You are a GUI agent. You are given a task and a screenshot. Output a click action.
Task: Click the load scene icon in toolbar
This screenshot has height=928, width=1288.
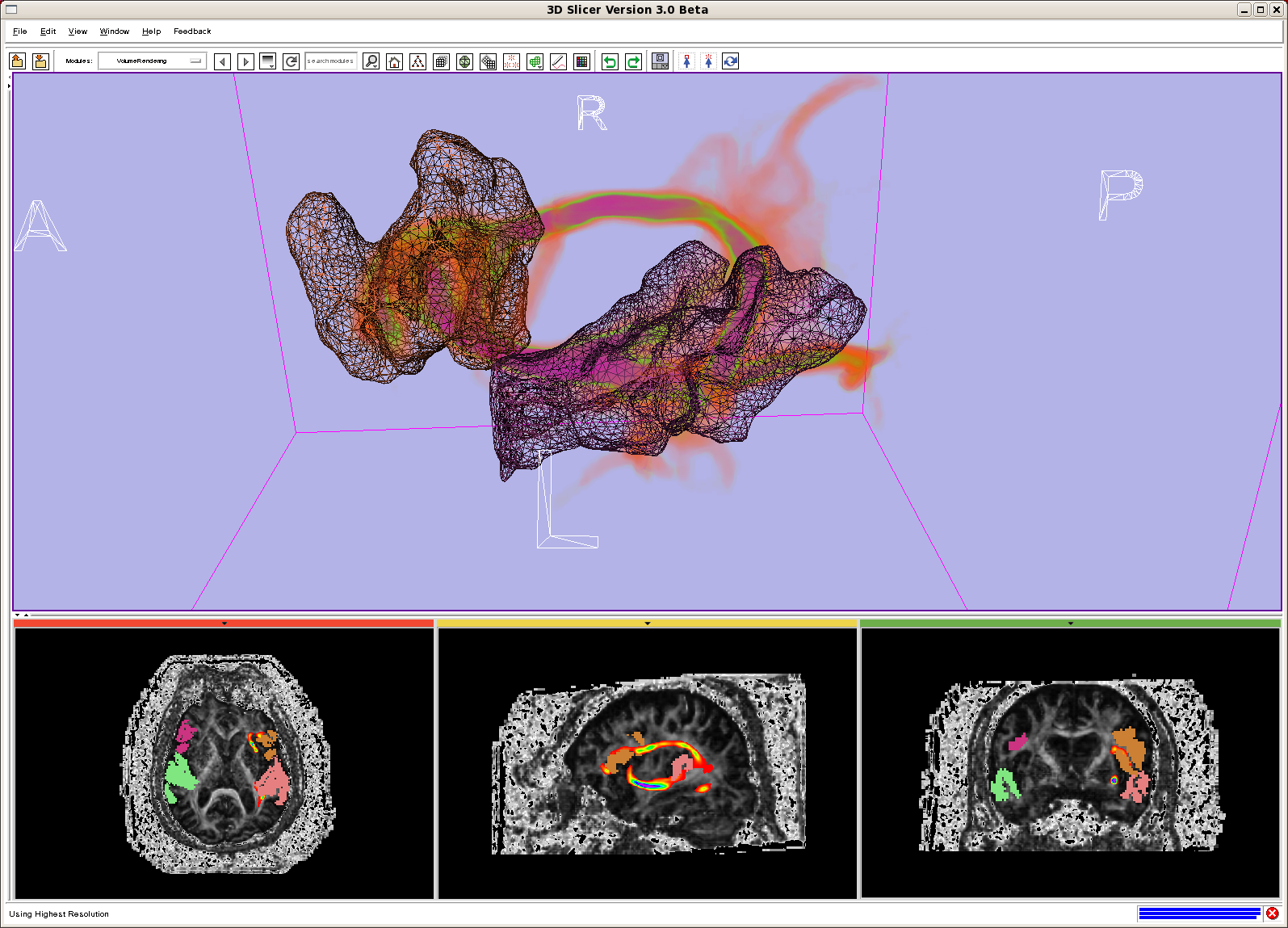click(18, 61)
